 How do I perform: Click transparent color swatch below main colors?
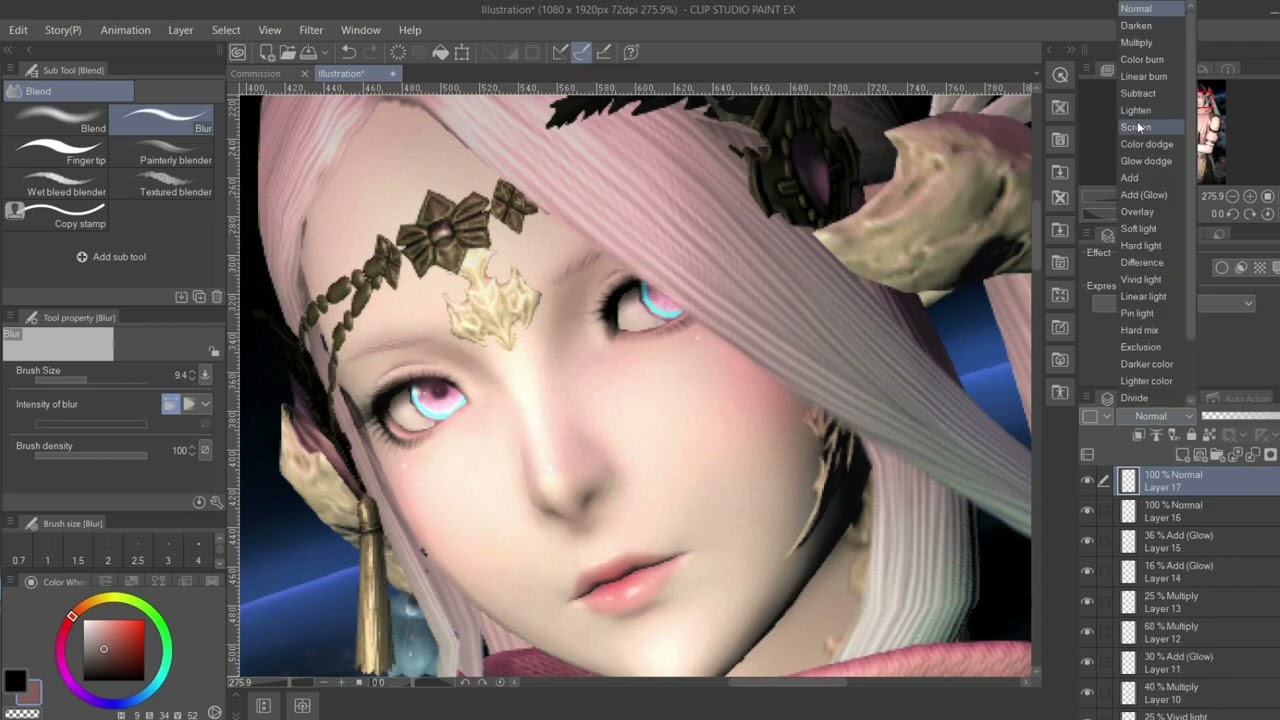point(21,713)
